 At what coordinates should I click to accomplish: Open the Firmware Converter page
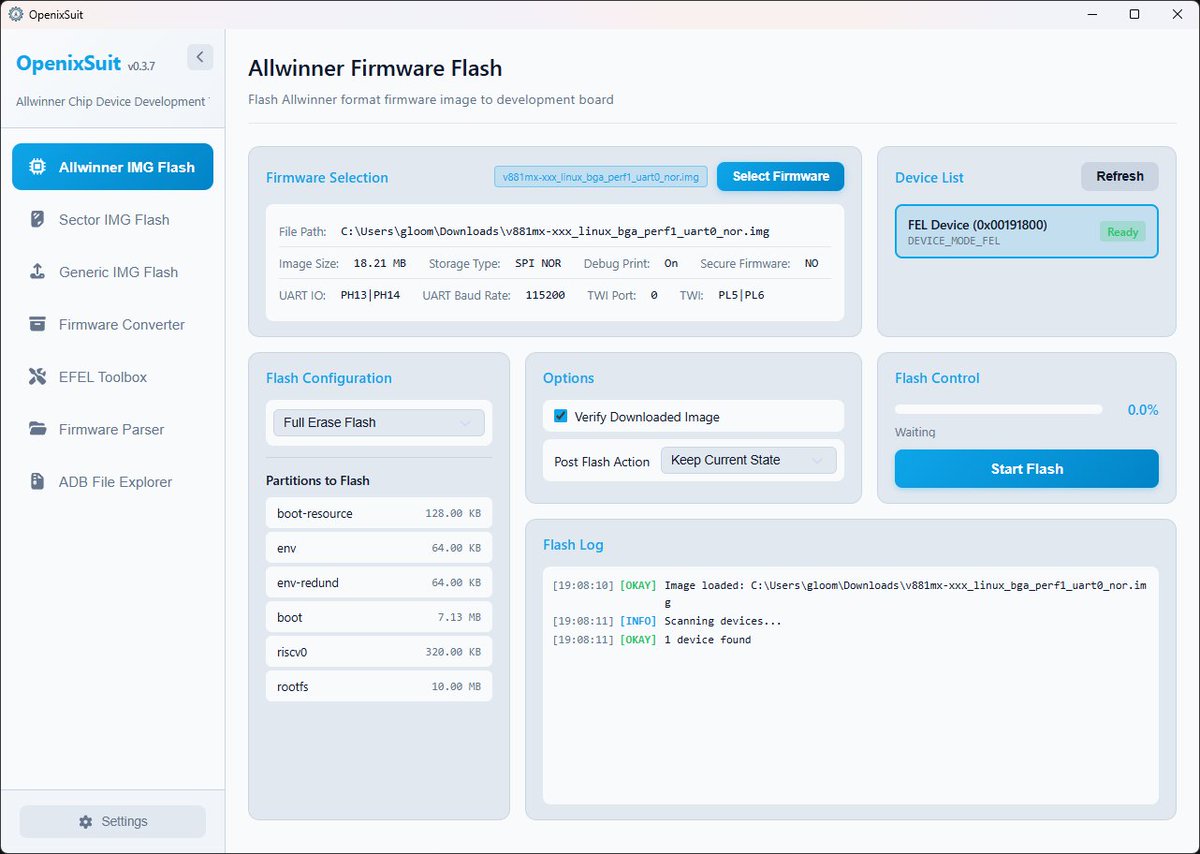coord(112,324)
